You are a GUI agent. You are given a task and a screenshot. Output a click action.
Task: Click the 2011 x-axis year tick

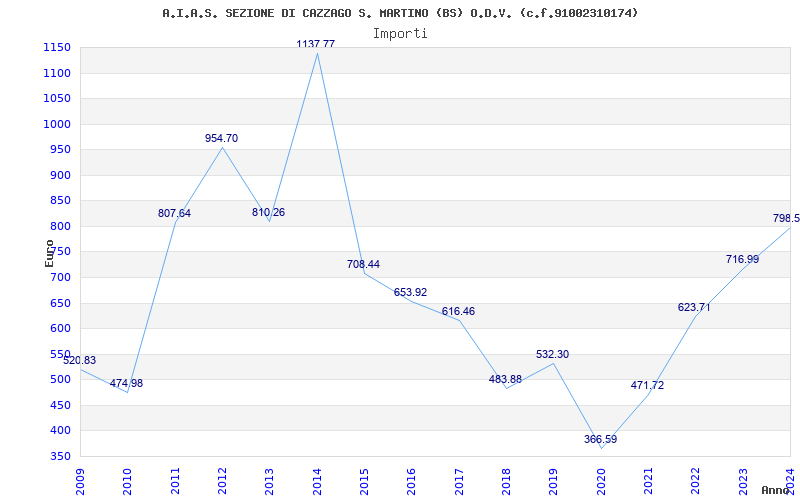(175, 481)
